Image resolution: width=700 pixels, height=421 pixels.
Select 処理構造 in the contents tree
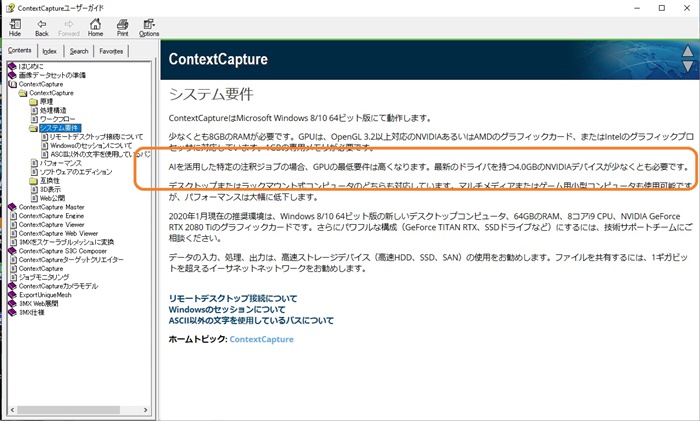point(53,110)
